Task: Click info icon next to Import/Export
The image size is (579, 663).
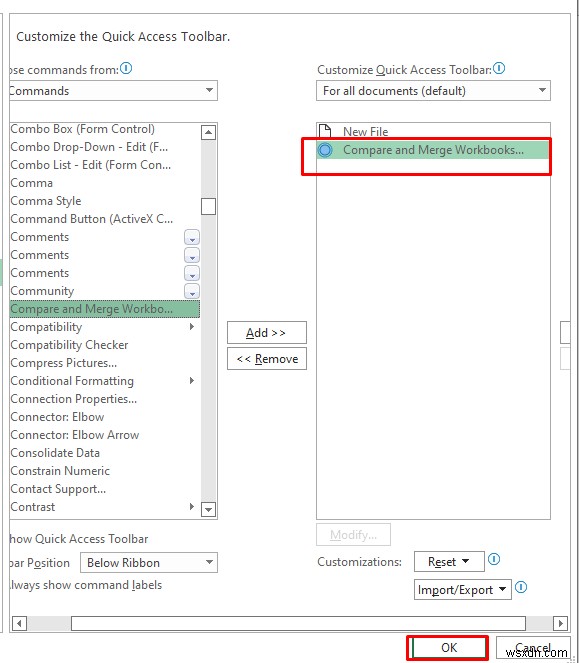Action: [x=521, y=587]
